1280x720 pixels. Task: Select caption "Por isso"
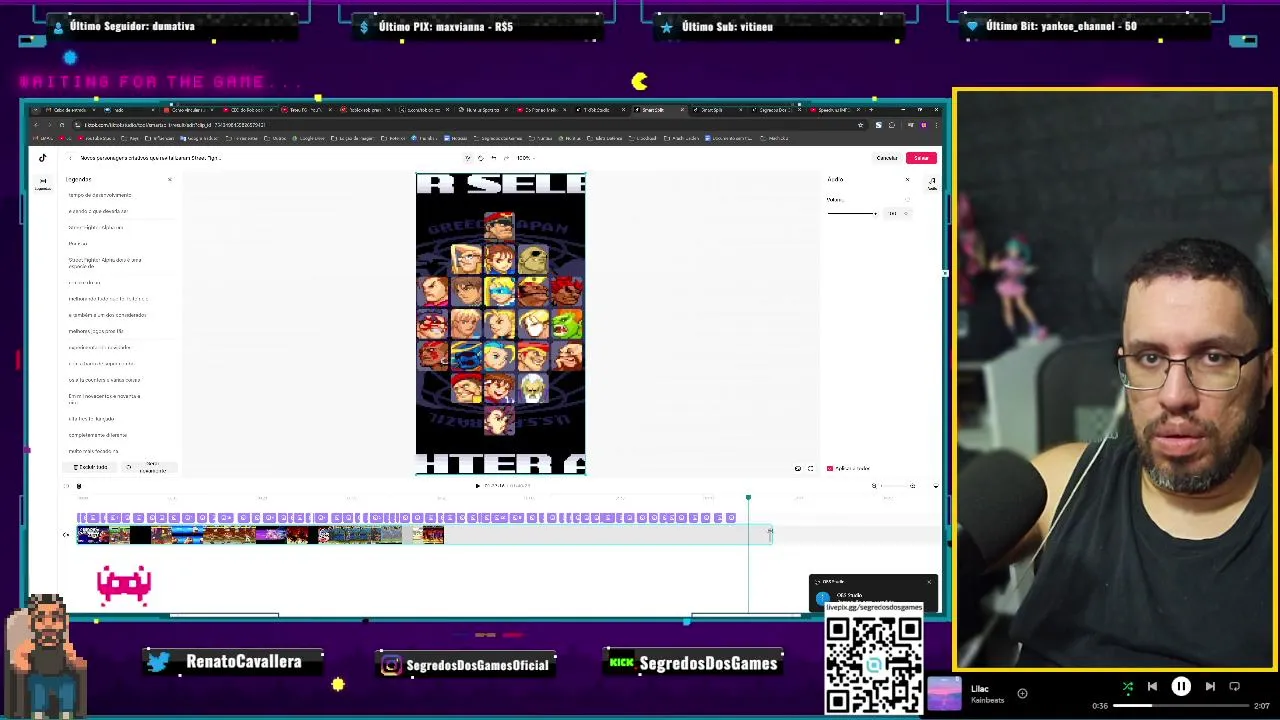(78, 243)
